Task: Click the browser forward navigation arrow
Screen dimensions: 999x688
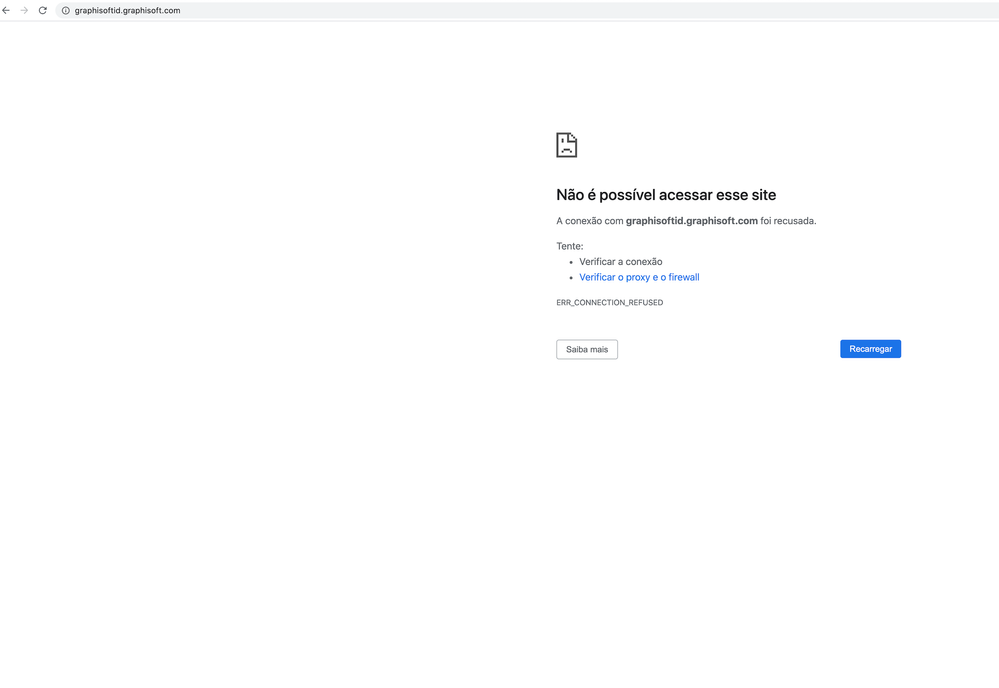Action: [25, 10]
